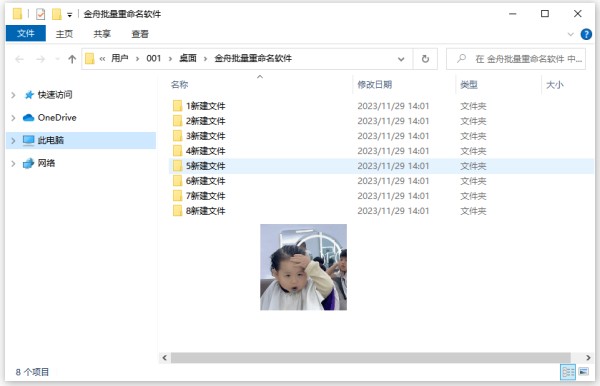Go back with the left arrow button
Viewport: 600px width, 386px height.
(20, 59)
